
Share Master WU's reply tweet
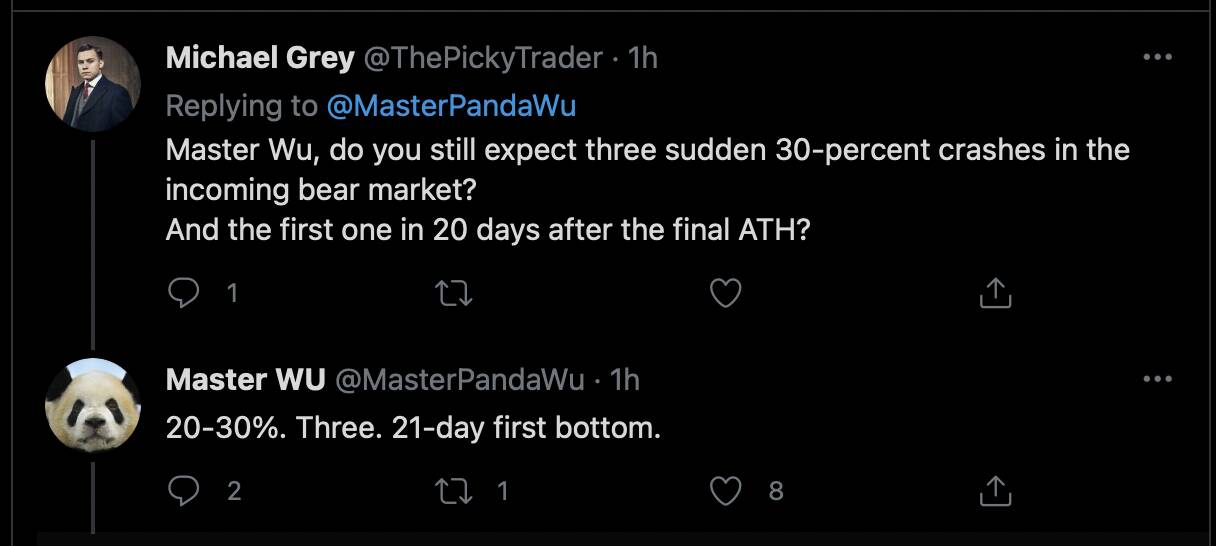pos(995,490)
